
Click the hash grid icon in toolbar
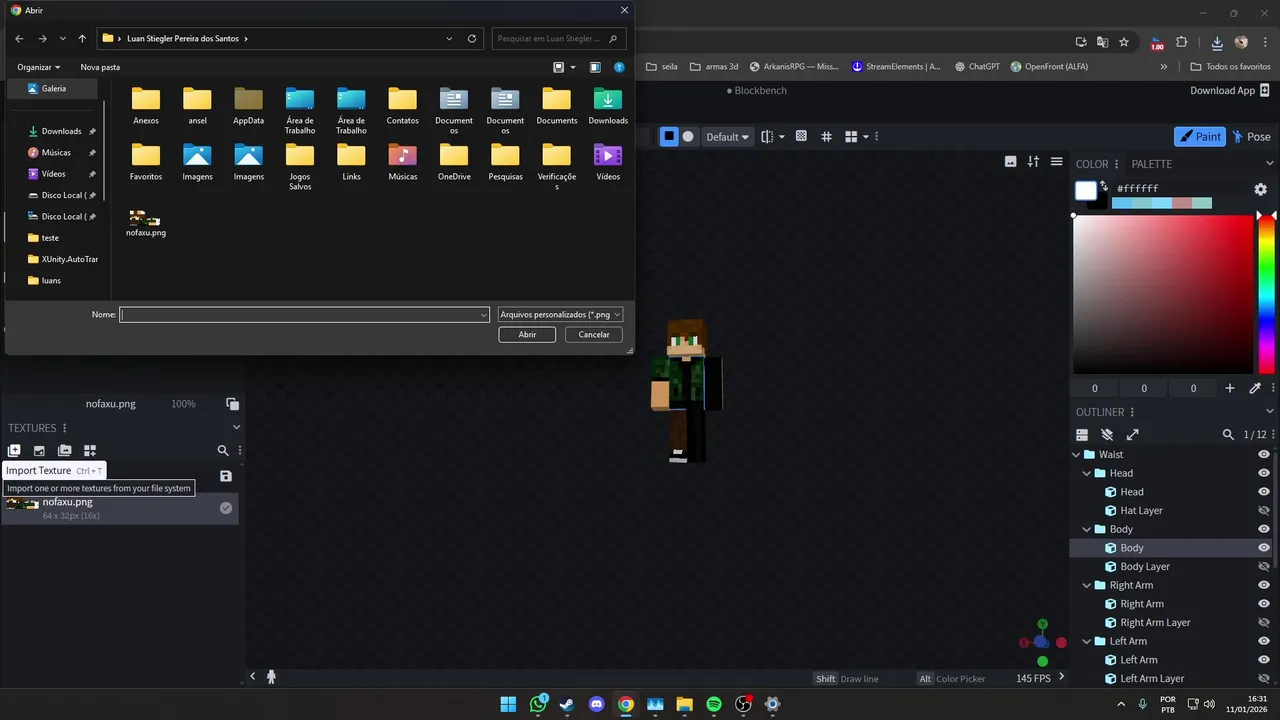(x=827, y=136)
